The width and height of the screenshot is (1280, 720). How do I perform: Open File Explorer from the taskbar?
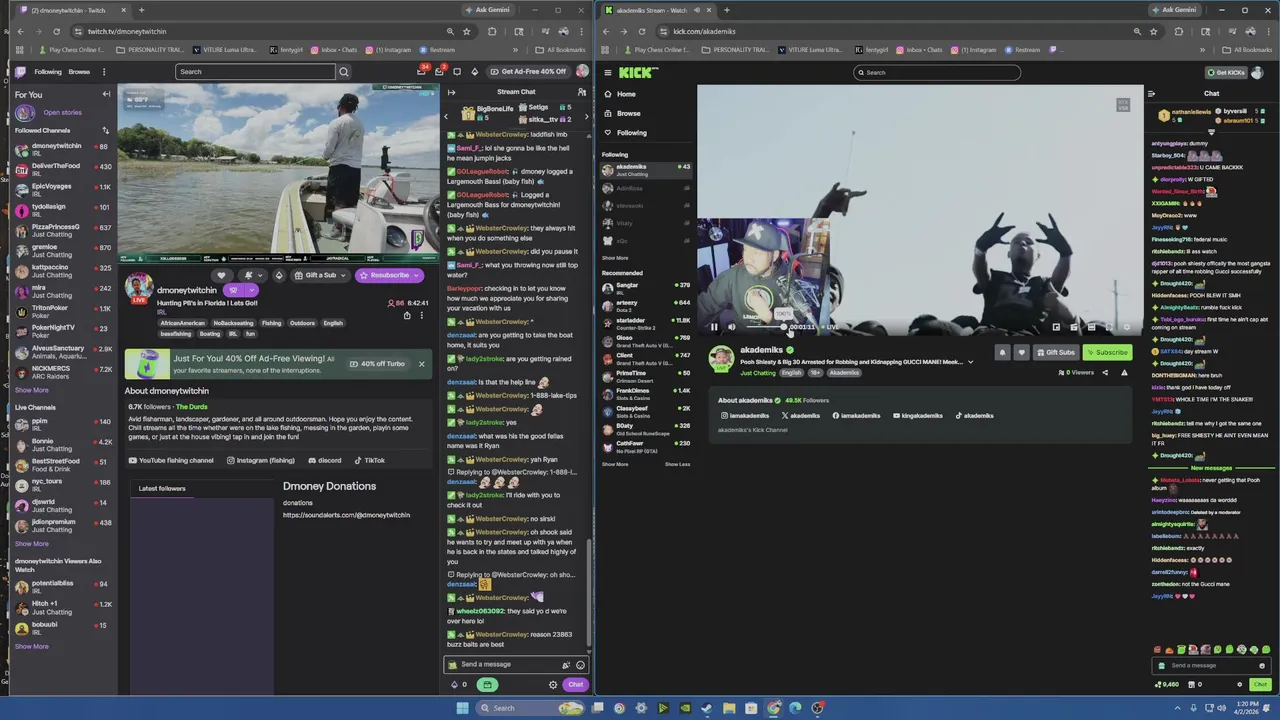(729, 708)
